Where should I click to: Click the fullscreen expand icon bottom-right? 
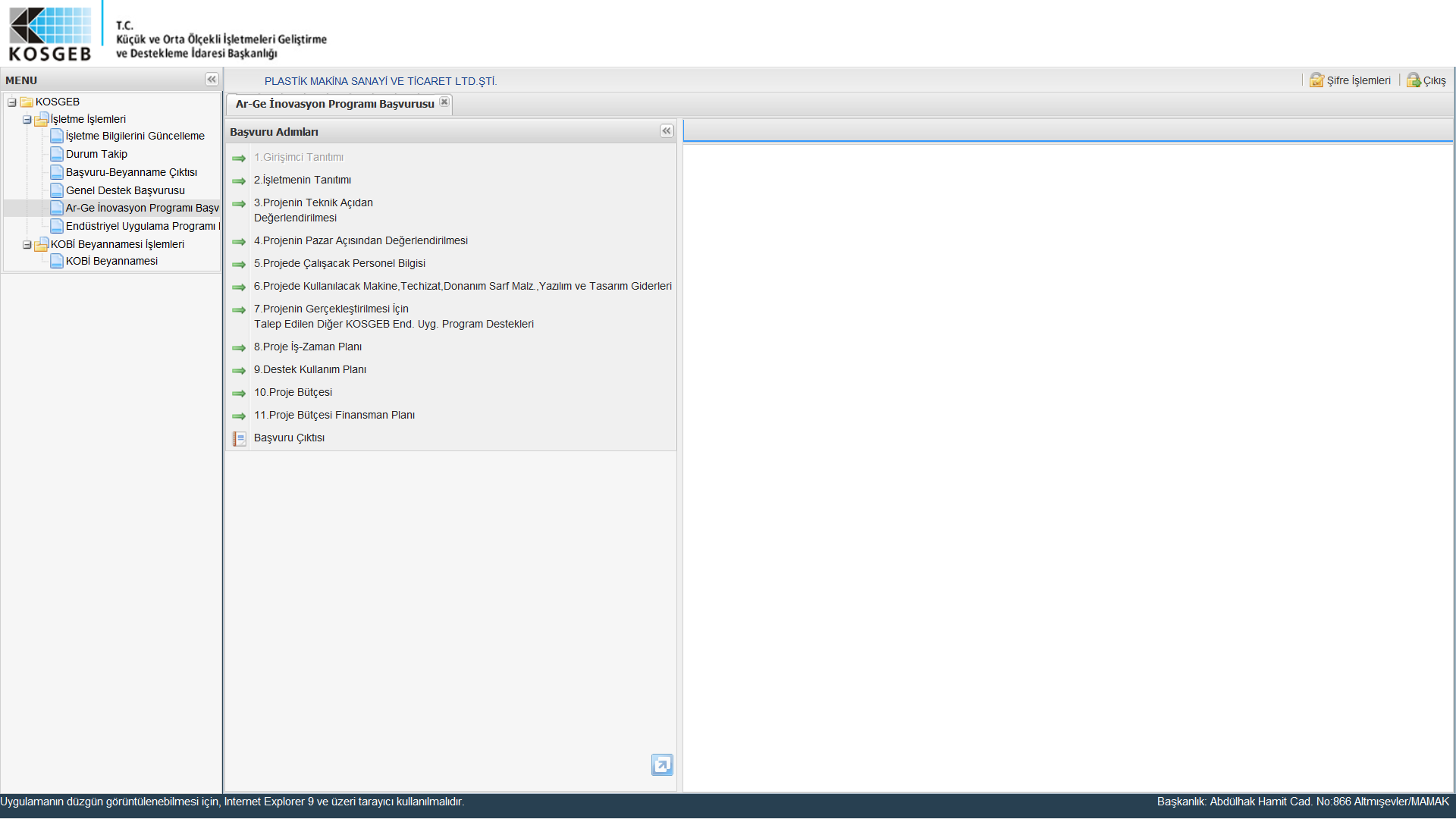[x=661, y=765]
